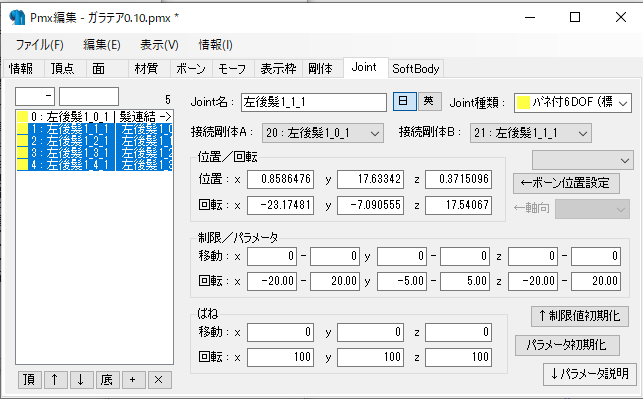The image size is (643, 399).
Task: Move joint to bottom with 底 button
Action: click(107, 380)
